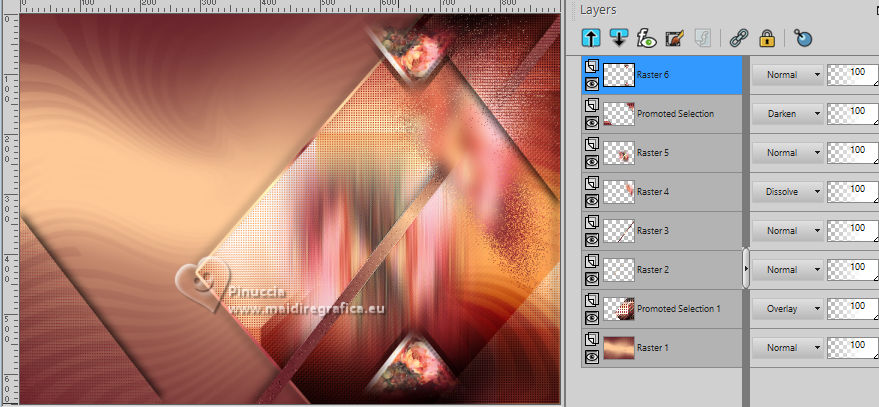Click the layer type icon of Promoted Selection 1
Image resolution: width=879 pixels, height=407 pixels.
(591, 300)
